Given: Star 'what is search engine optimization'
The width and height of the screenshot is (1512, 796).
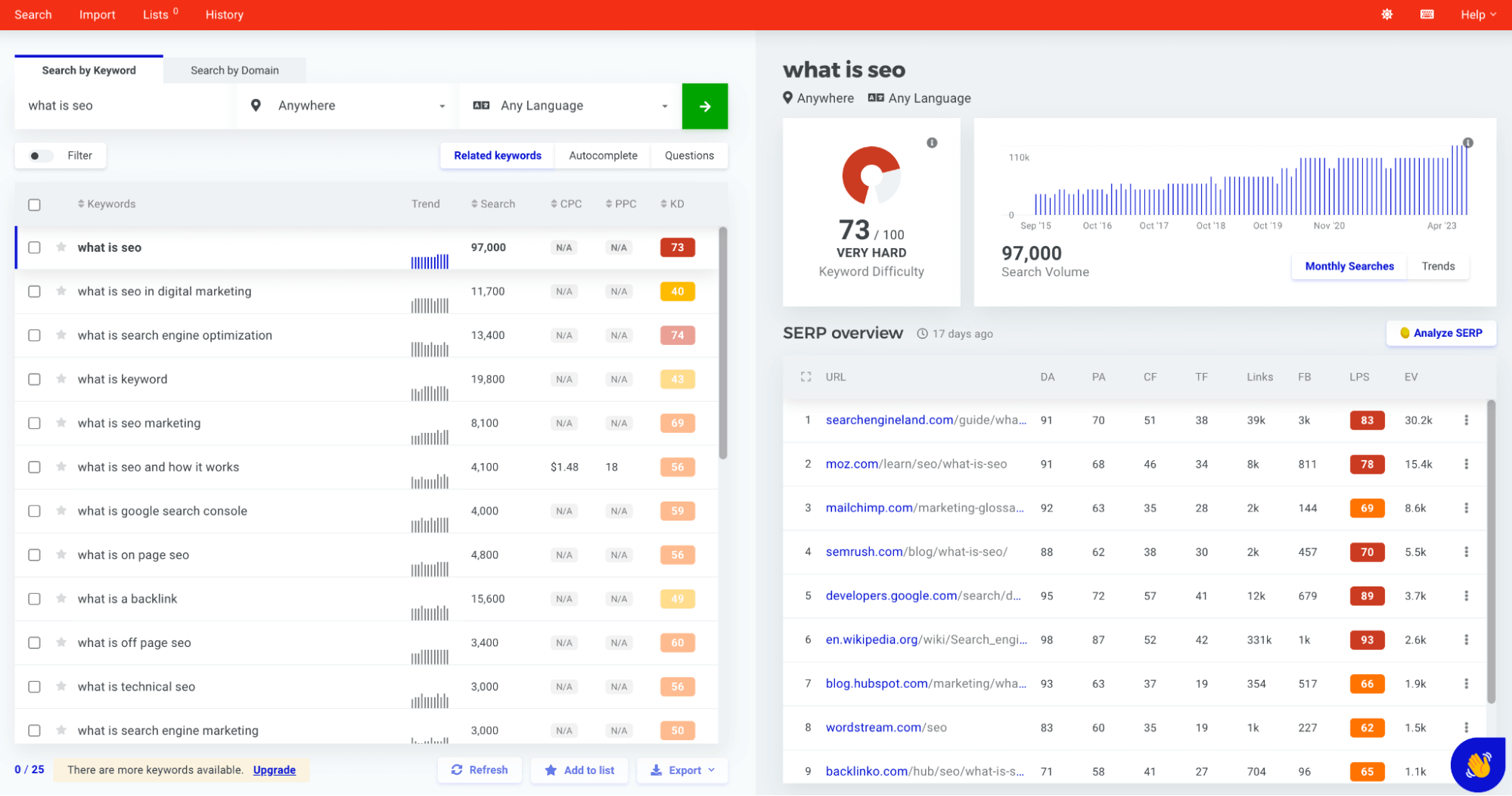Looking at the screenshot, I should [61, 335].
